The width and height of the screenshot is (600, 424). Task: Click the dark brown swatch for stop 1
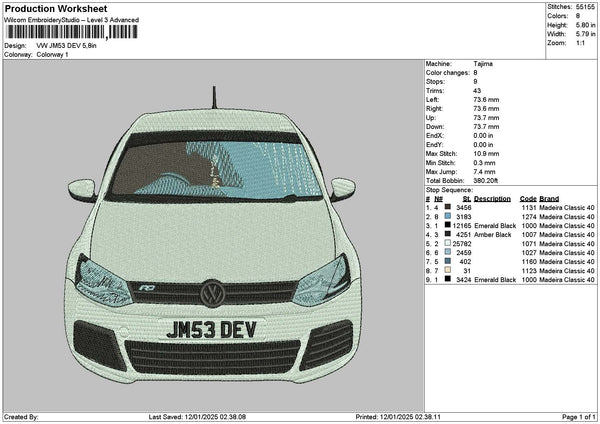(447, 207)
